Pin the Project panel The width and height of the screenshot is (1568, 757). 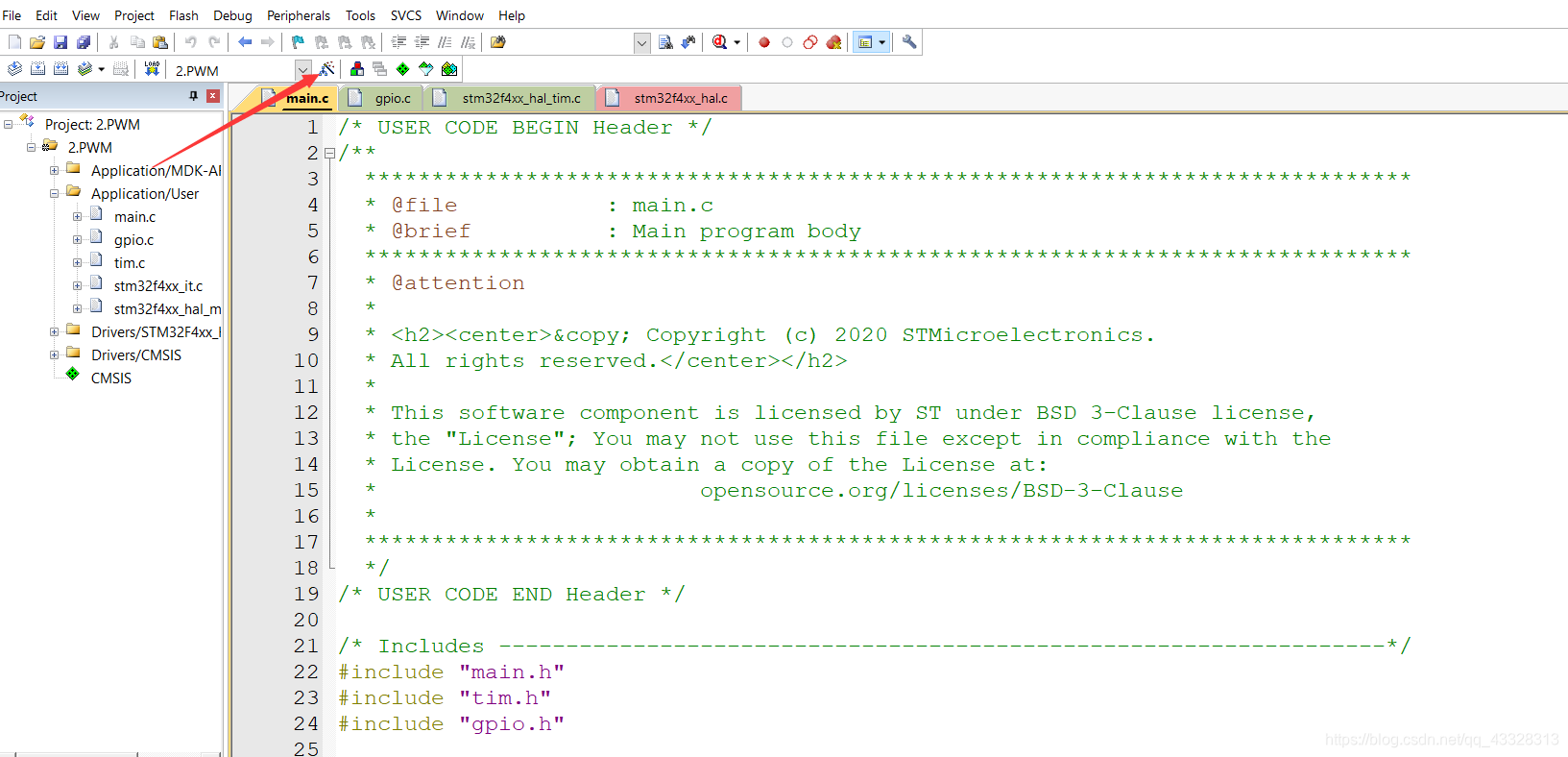(x=194, y=96)
